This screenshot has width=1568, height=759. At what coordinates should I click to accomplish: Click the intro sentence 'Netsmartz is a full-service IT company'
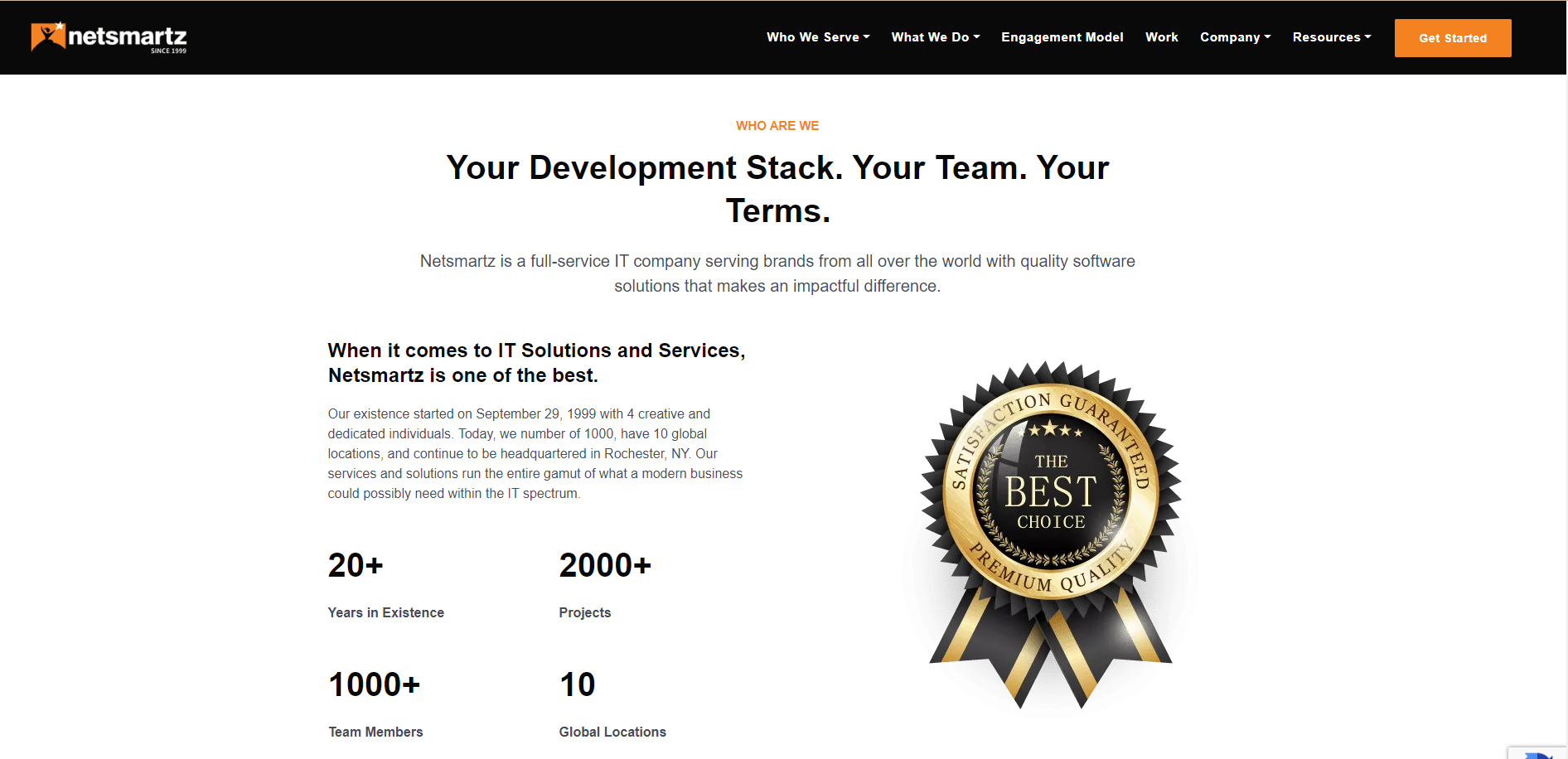777,273
